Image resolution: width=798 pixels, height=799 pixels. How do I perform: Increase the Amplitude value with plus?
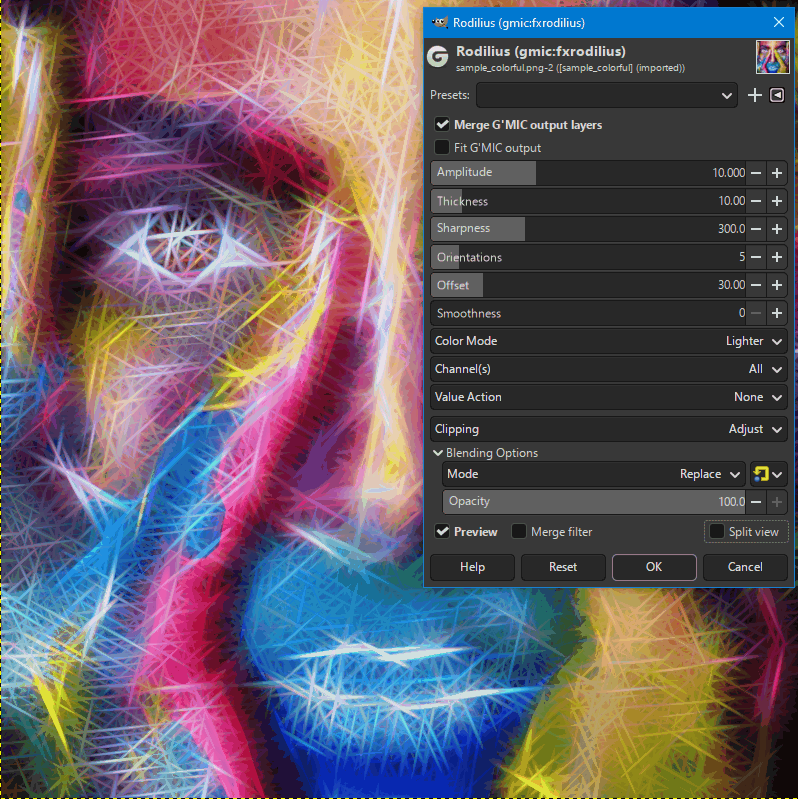777,173
